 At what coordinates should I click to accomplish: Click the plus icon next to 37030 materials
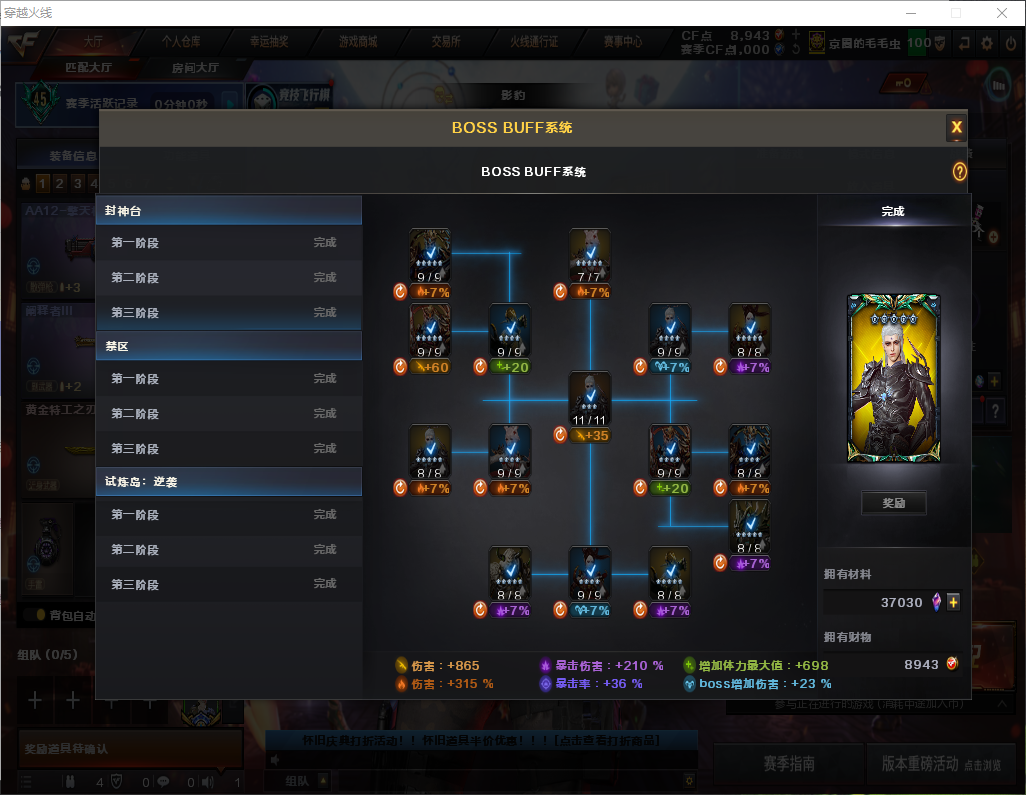[953, 602]
